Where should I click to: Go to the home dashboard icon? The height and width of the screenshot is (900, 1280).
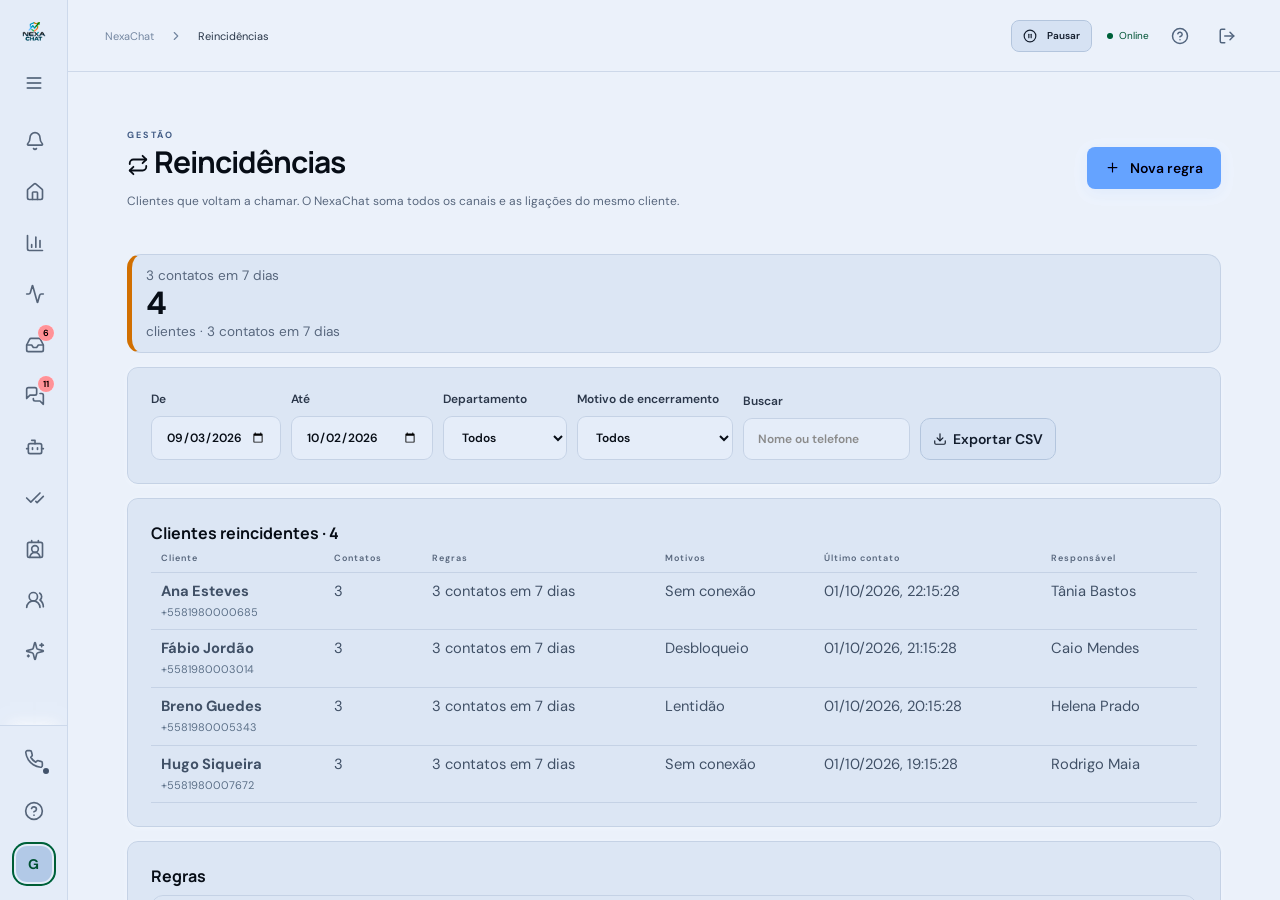(x=34, y=192)
